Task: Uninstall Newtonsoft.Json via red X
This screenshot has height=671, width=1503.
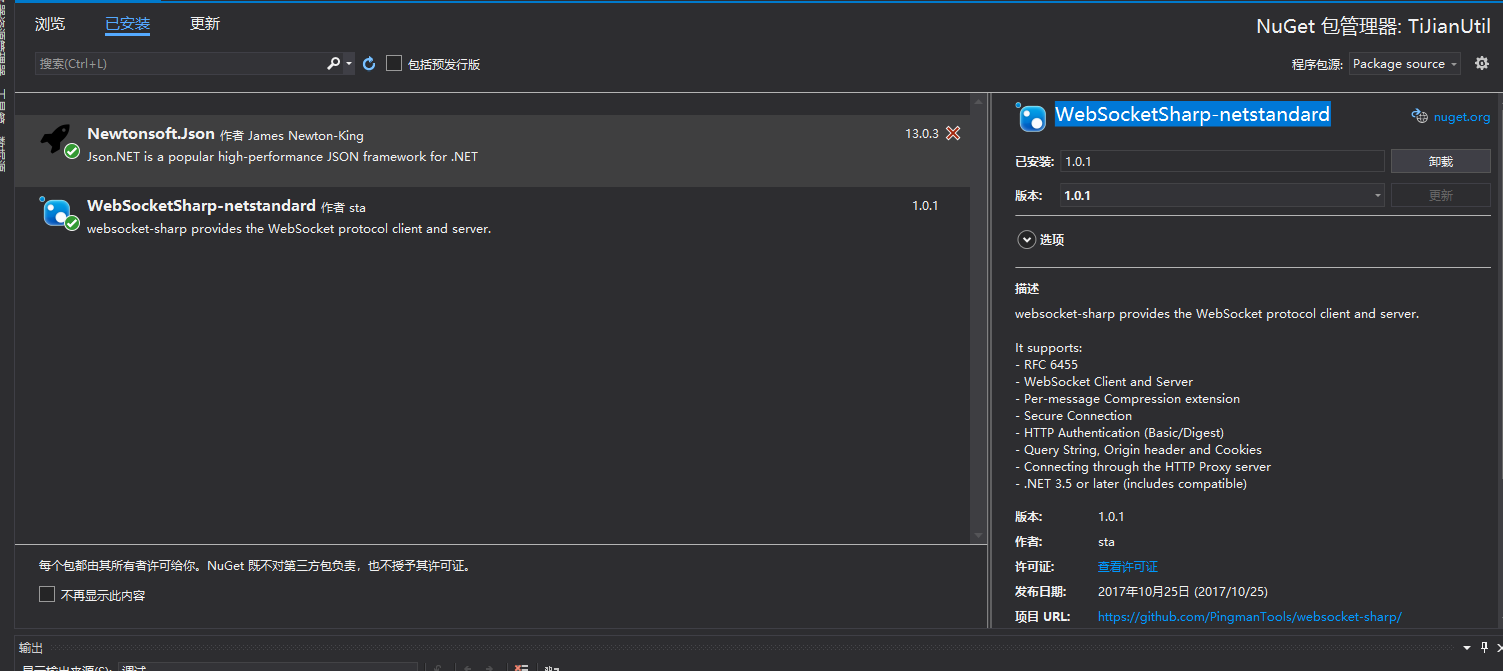Action: (953, 133)
